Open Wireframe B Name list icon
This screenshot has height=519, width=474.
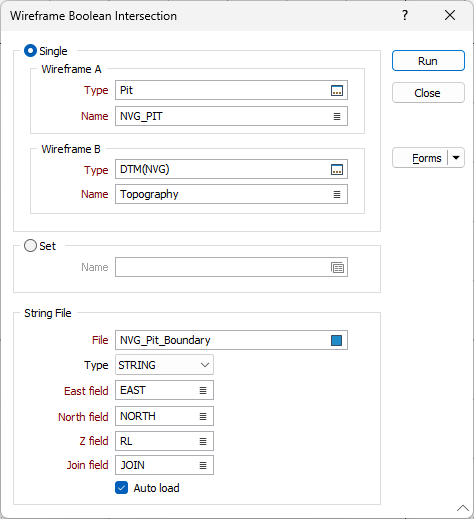coord(337,194)
